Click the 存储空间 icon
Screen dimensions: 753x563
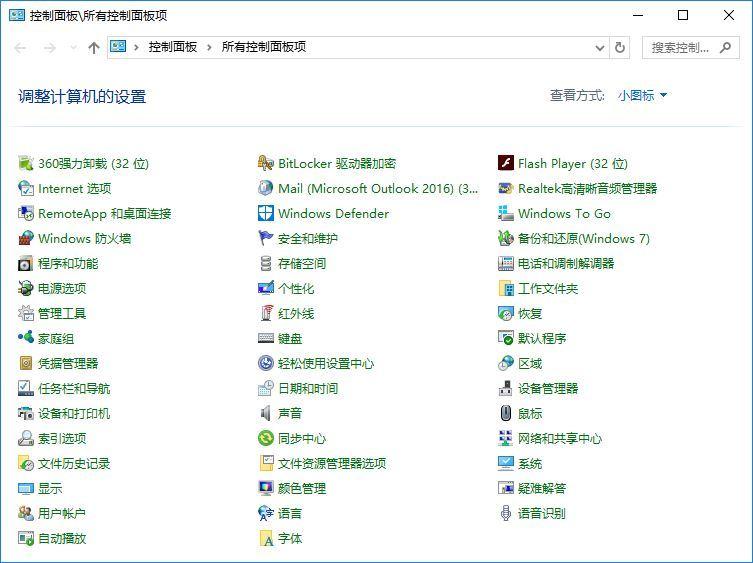pyautogui.click(x=266, y=263)
